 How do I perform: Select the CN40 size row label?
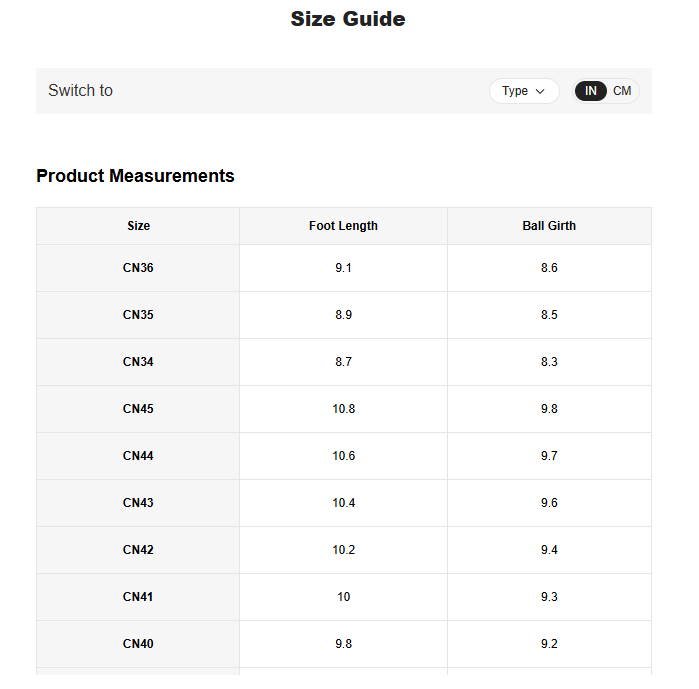pos(139,644)
